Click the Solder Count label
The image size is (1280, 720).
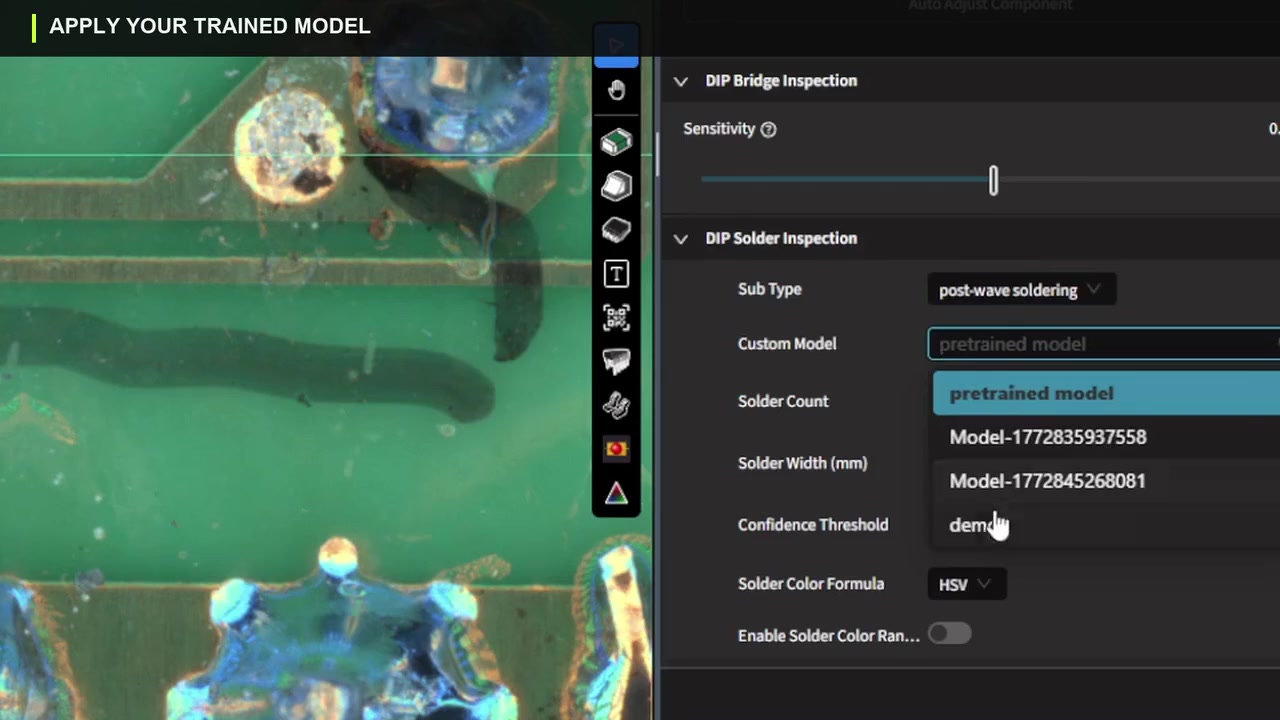[x=783, y=401]
